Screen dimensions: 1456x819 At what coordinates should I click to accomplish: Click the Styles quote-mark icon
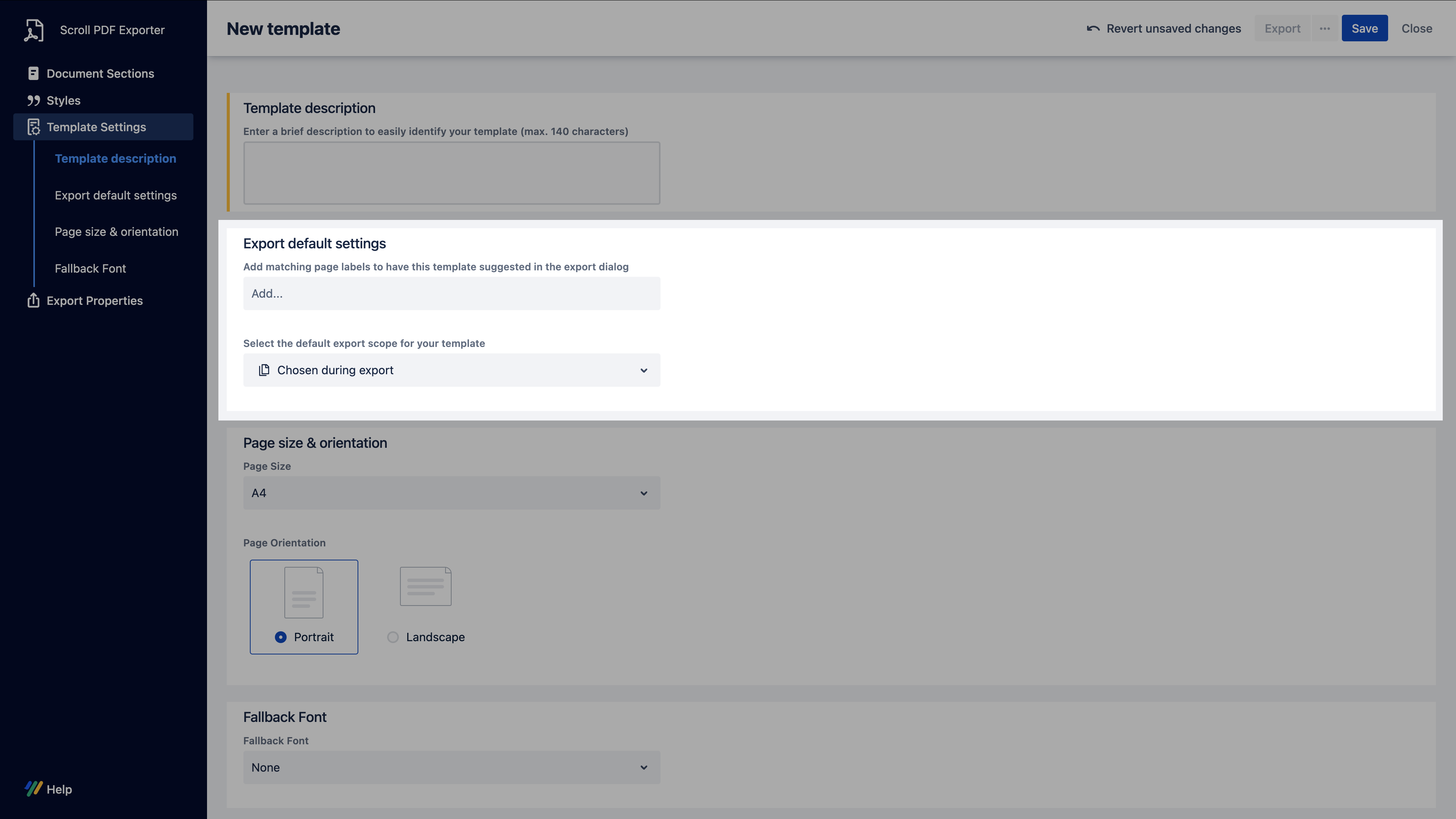click(33, 100)
